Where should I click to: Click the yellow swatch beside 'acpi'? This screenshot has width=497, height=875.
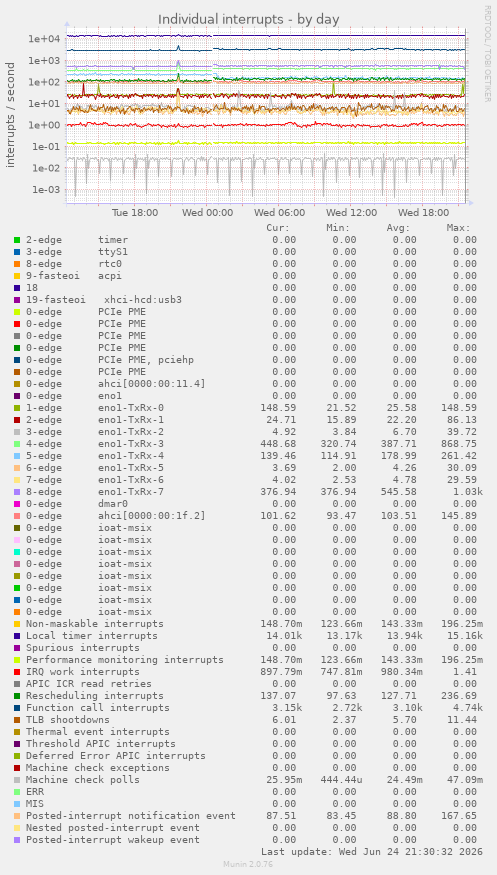point(17,276)
